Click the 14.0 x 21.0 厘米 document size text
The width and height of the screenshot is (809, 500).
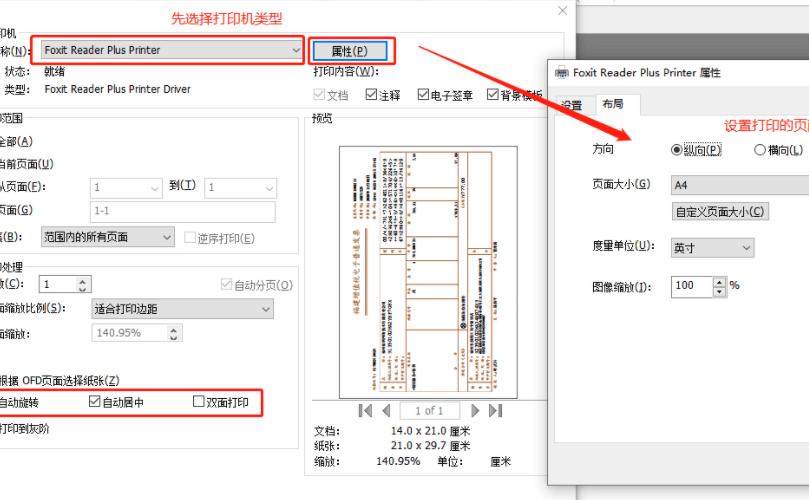(430, 430)
